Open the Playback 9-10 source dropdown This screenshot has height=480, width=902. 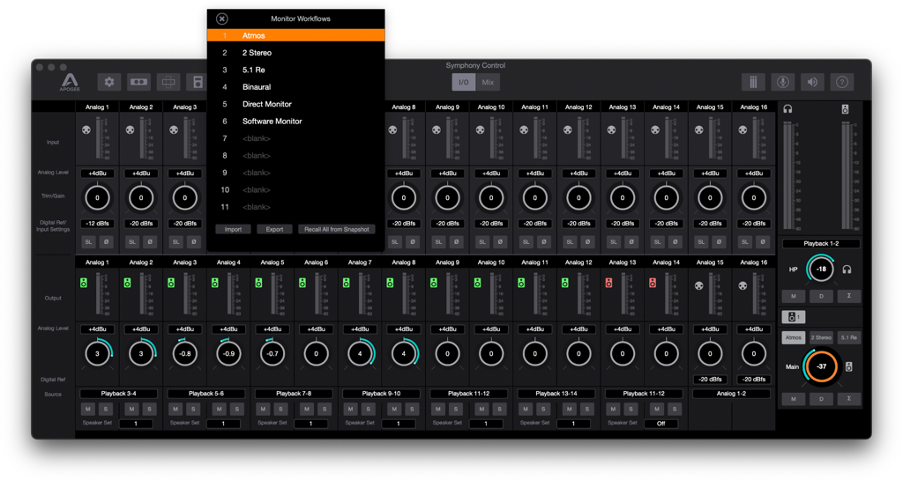click(381, 394)
